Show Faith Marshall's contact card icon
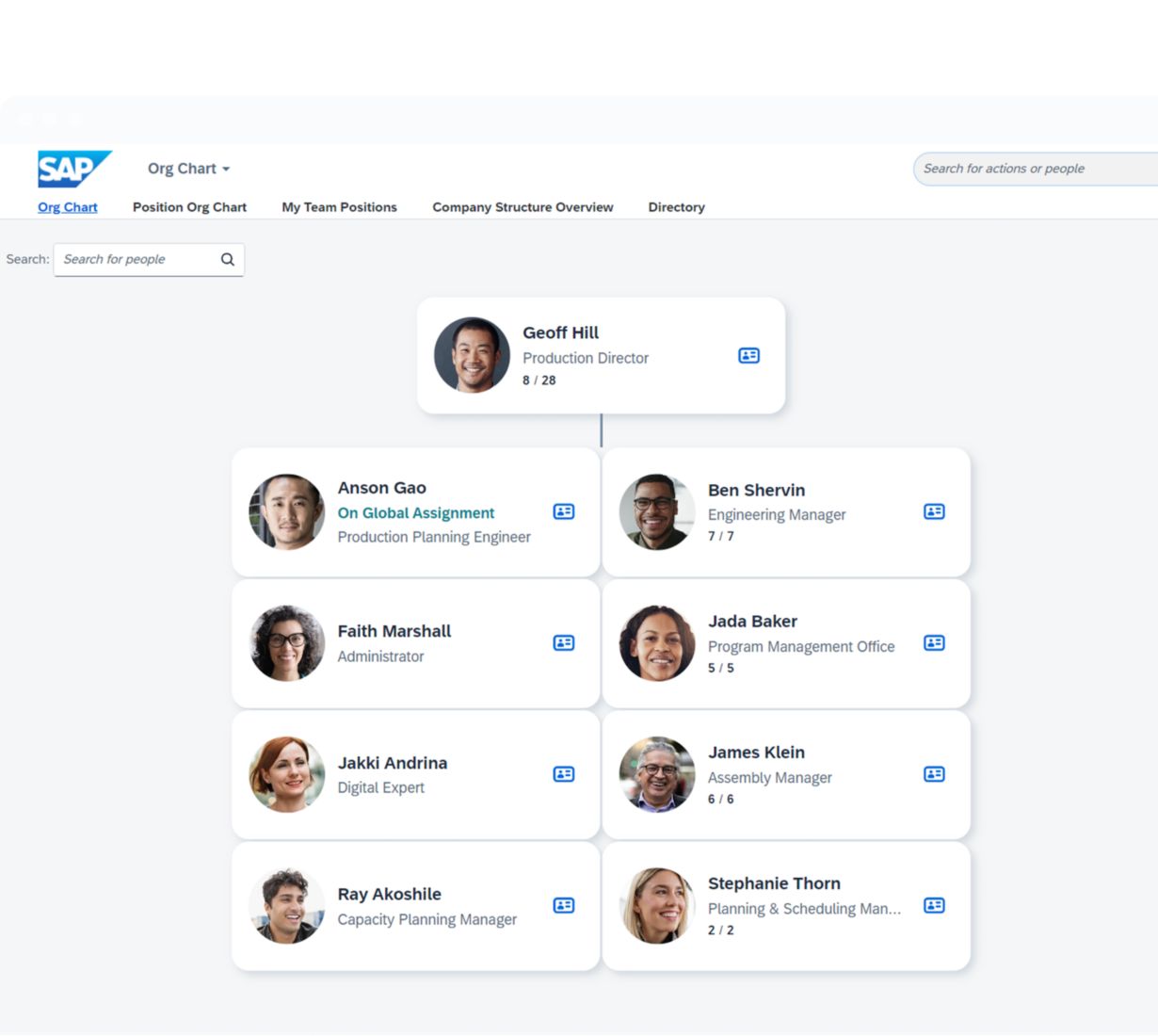Viewport: 1158px width, 1036px height. (x=563, y=642)
